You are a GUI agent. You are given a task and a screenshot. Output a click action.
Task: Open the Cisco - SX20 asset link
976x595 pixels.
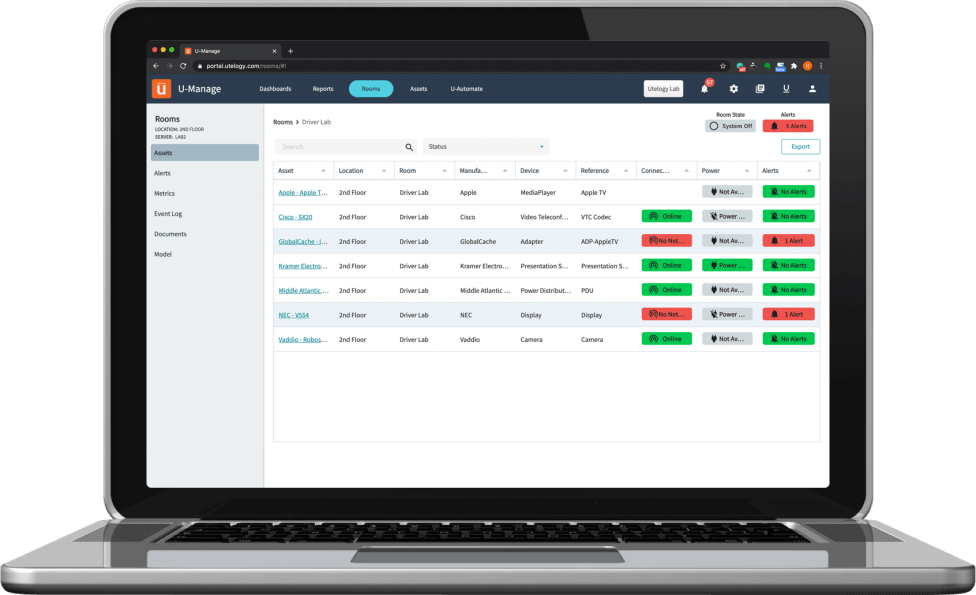[295, 217]
